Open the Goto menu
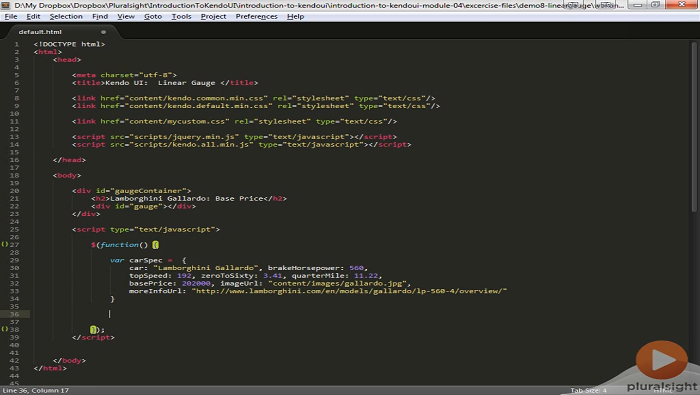This screenshot has height=395, width=700. 153,17
